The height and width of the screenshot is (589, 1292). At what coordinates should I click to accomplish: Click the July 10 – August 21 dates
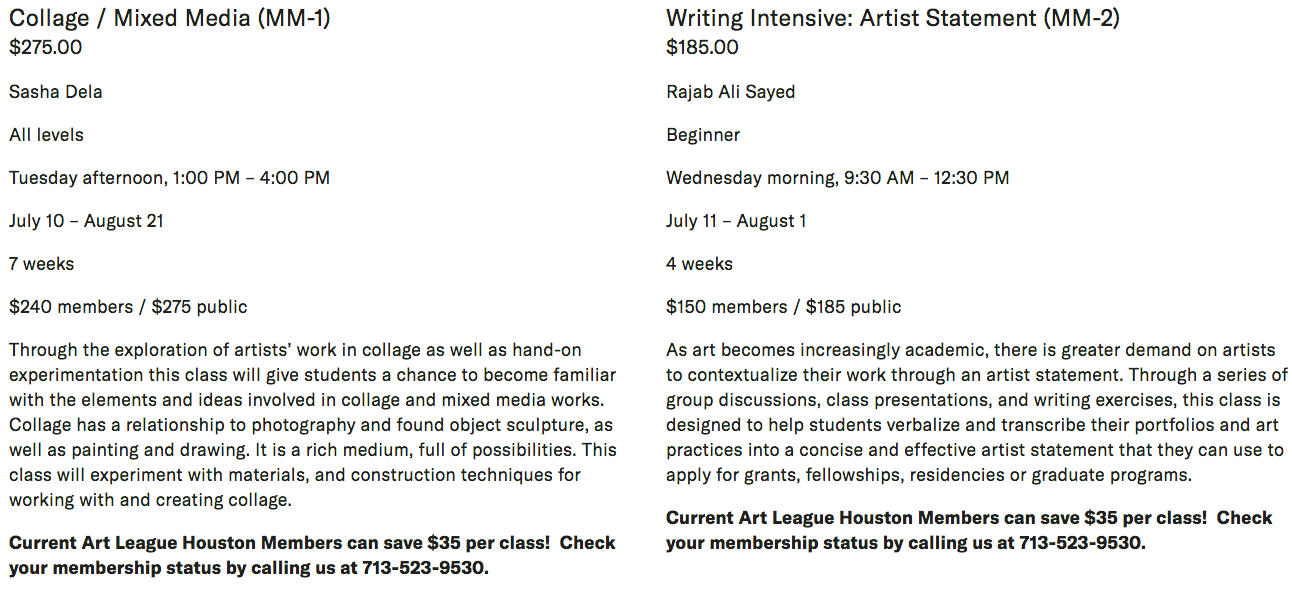pos(86,221)
